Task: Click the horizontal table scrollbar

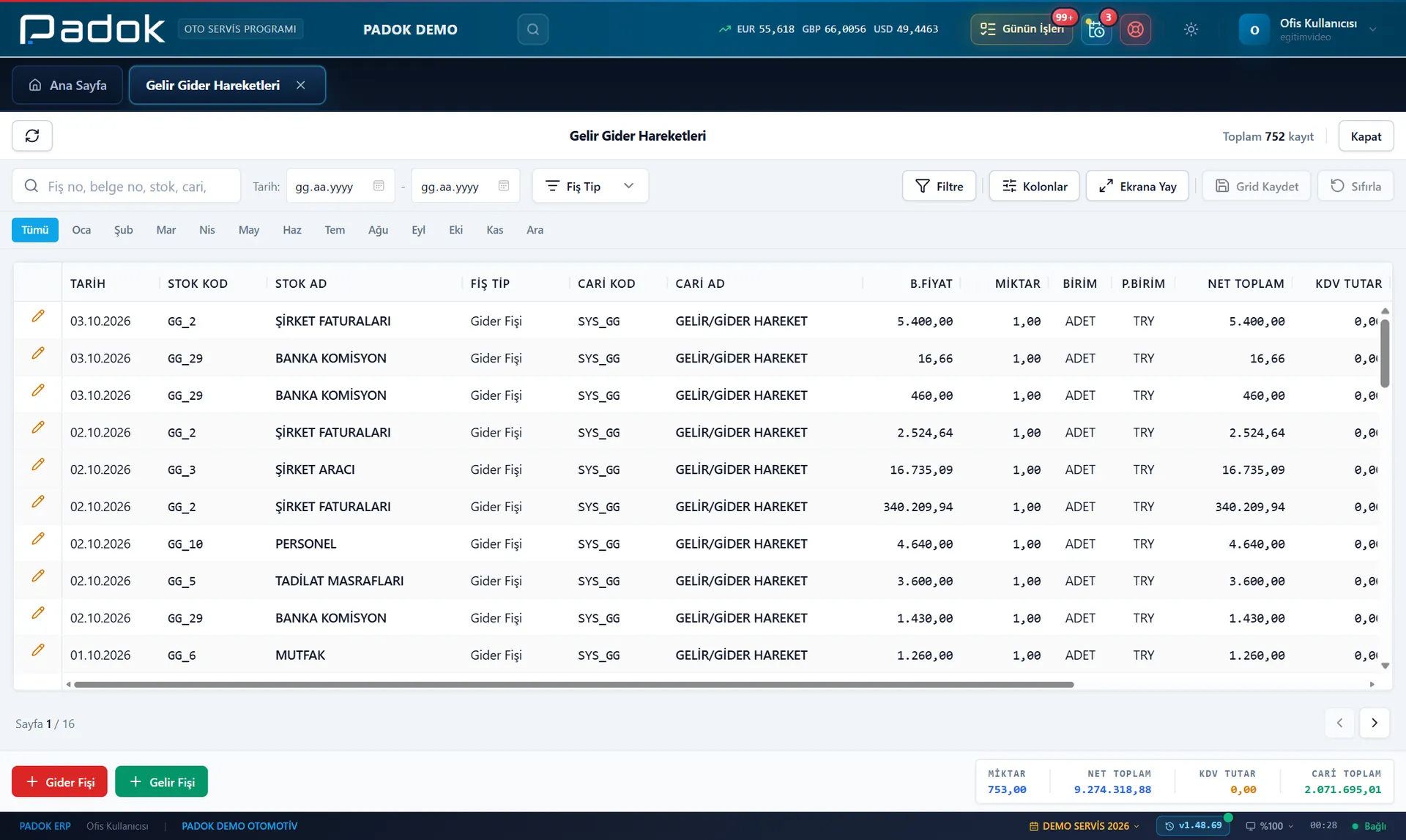Action: point(573,685)
